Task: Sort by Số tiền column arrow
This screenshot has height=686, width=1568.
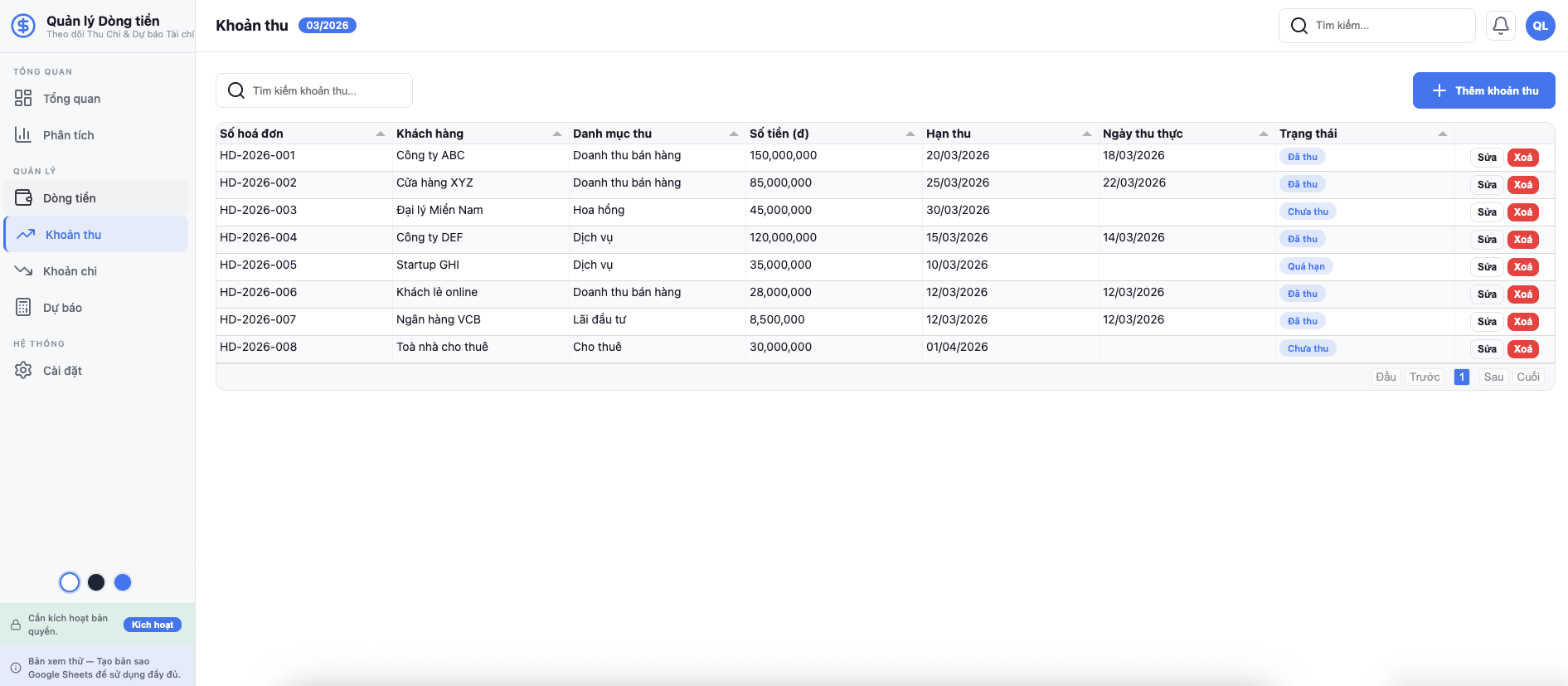Action: (910, 134)
